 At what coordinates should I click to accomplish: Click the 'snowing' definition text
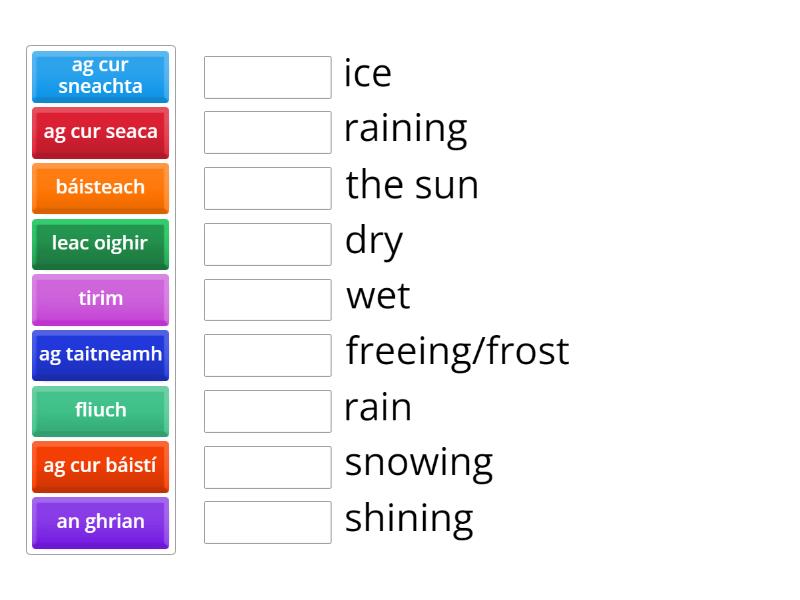coord(418,463)
